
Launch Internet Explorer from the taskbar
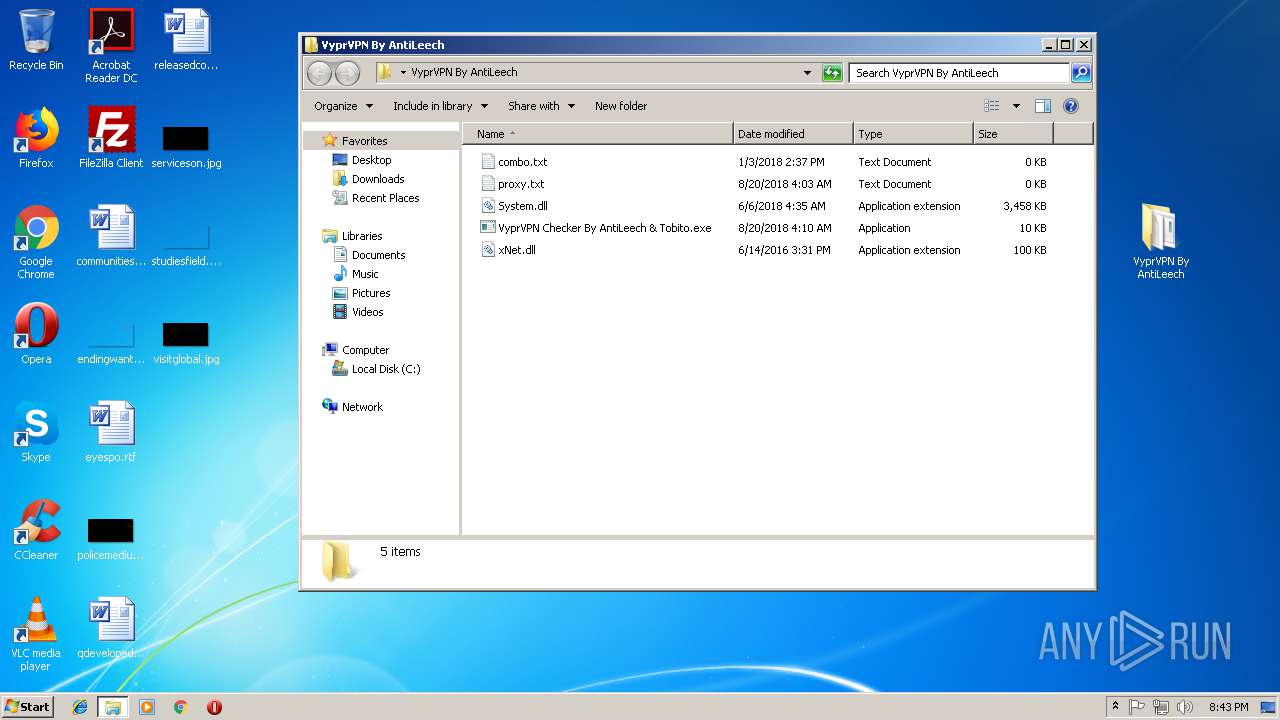coord(81,707)
